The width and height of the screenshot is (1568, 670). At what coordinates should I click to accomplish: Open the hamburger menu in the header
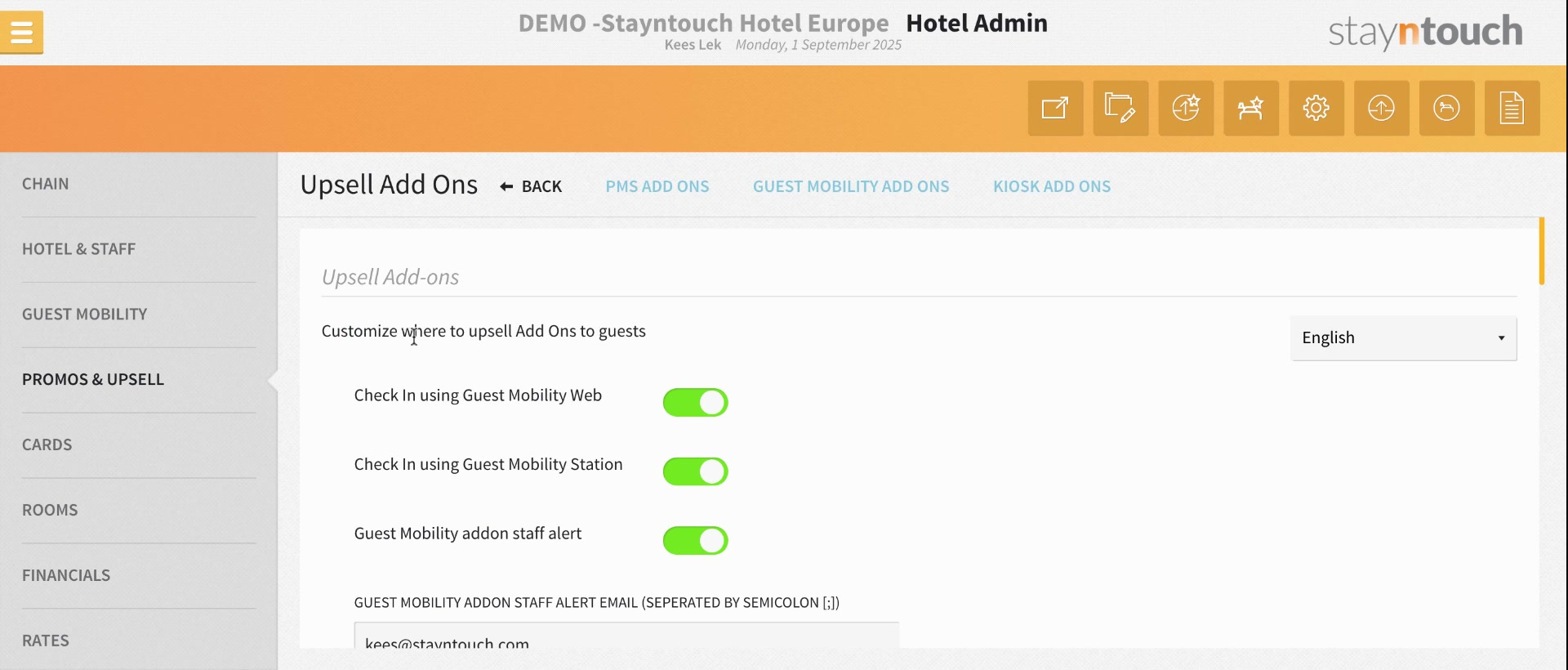click(x=22, y=33)
